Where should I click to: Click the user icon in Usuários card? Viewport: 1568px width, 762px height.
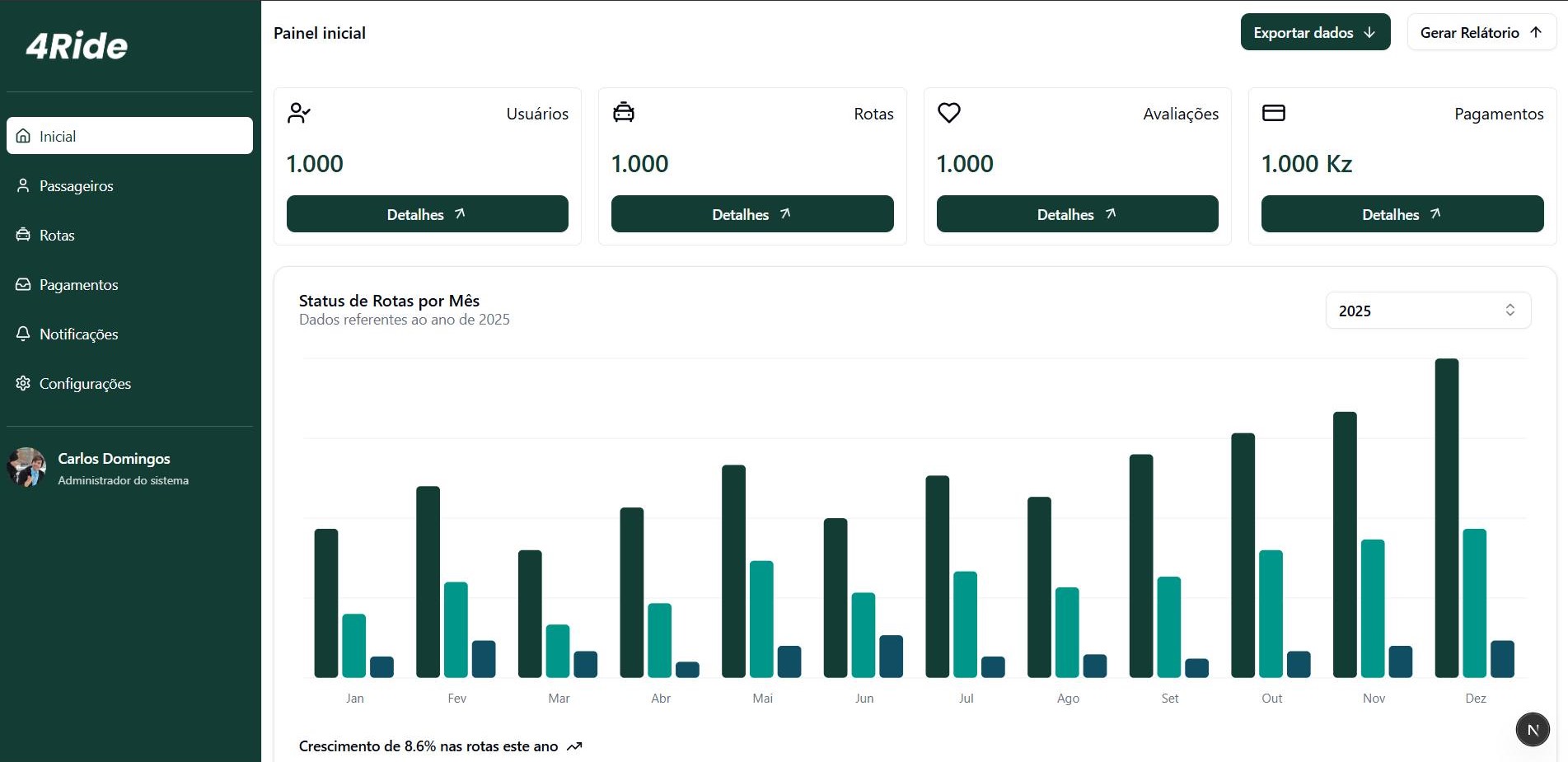(x=298, y=113)
